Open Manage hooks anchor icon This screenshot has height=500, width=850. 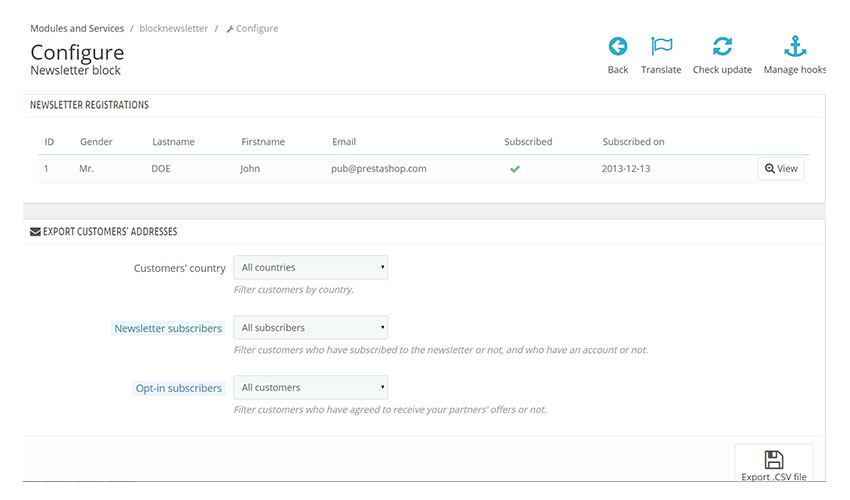795,47
